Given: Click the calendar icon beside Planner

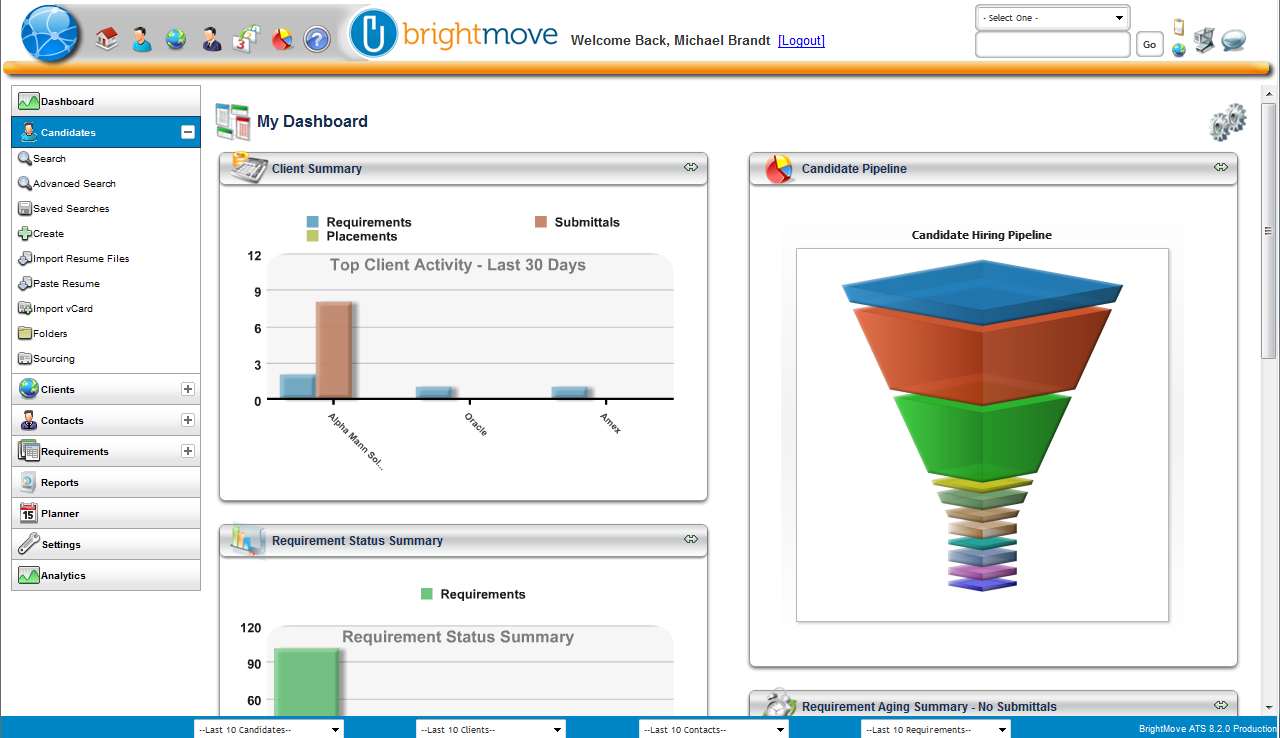Looking at the screenshot, I should (x=29, y=513).
